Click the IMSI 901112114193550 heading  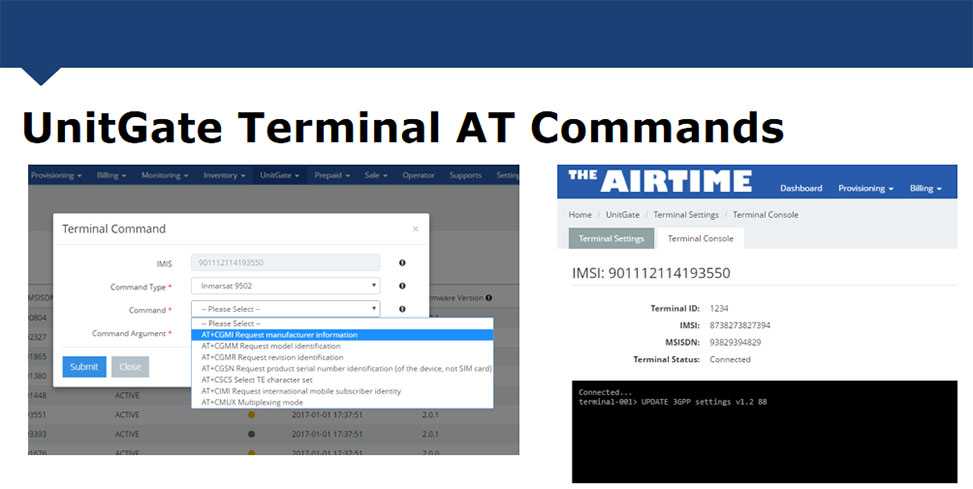(651, 273)
